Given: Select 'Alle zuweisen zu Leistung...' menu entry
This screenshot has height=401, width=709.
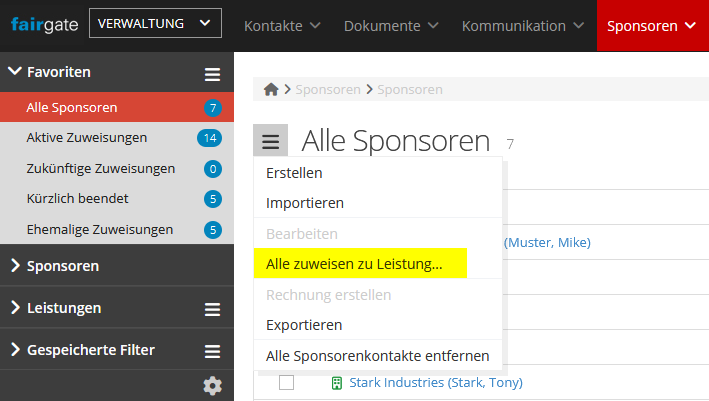Looking at the screenshot, I should coord(354,264).
